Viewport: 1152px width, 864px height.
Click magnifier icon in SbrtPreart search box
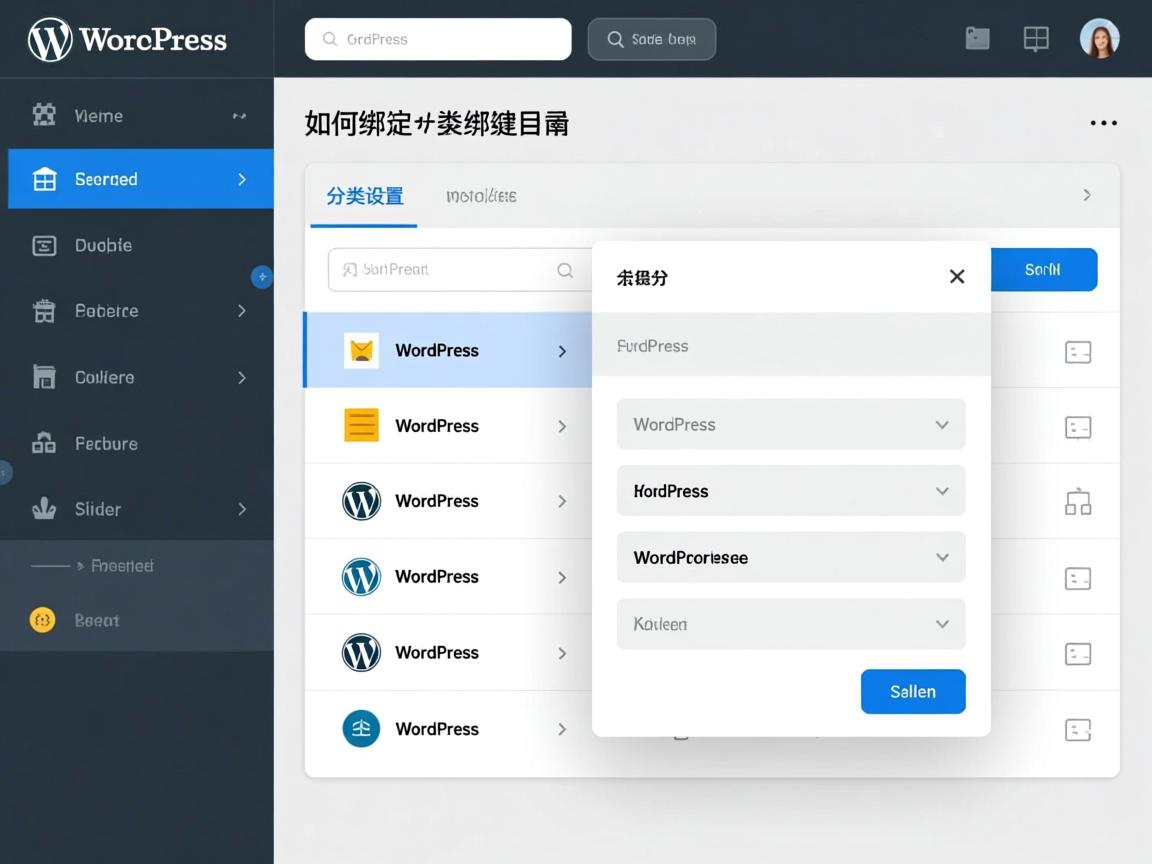[x=565, y=270]
